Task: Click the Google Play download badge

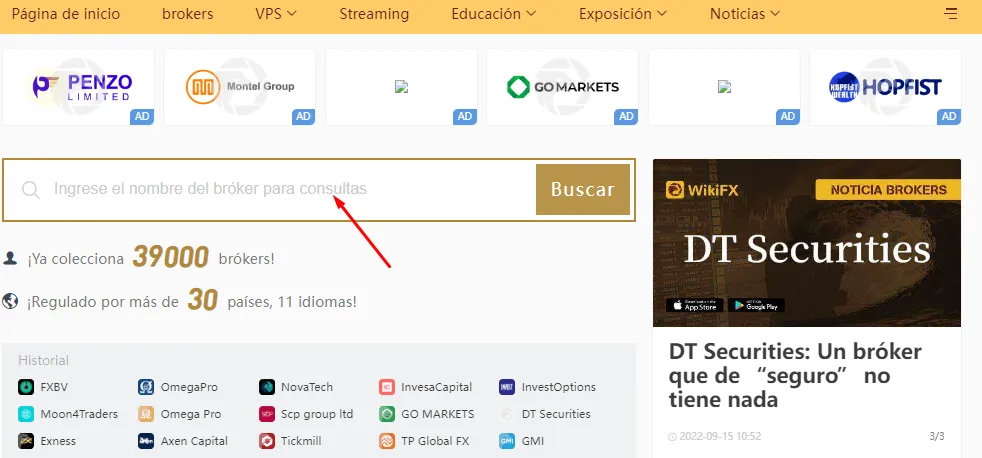Action: tap(756, 305)
